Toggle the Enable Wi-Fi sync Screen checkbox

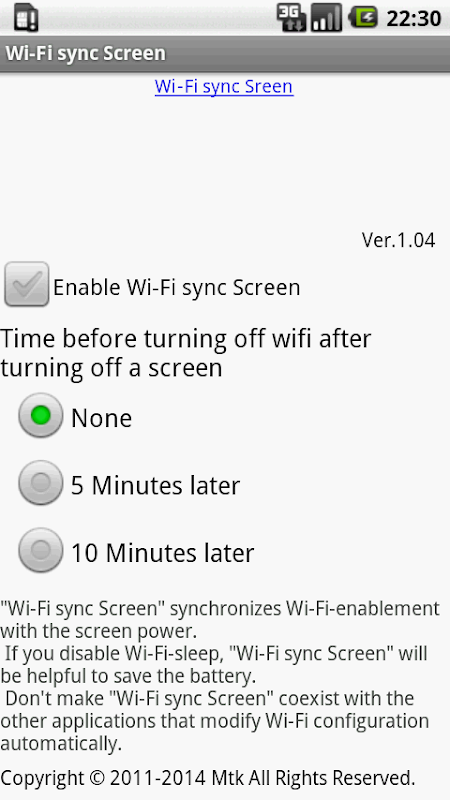(x=27, y=284)
